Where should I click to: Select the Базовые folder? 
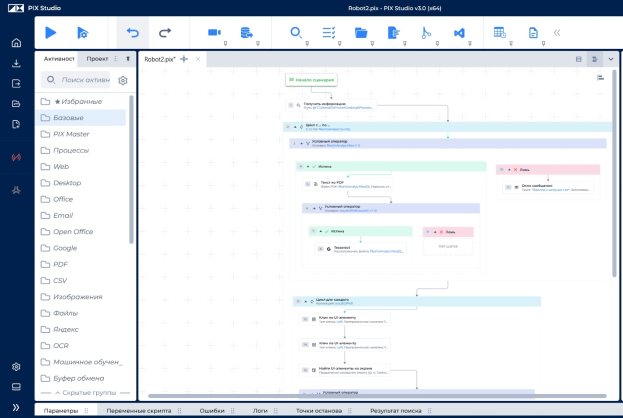click(81, 118)
